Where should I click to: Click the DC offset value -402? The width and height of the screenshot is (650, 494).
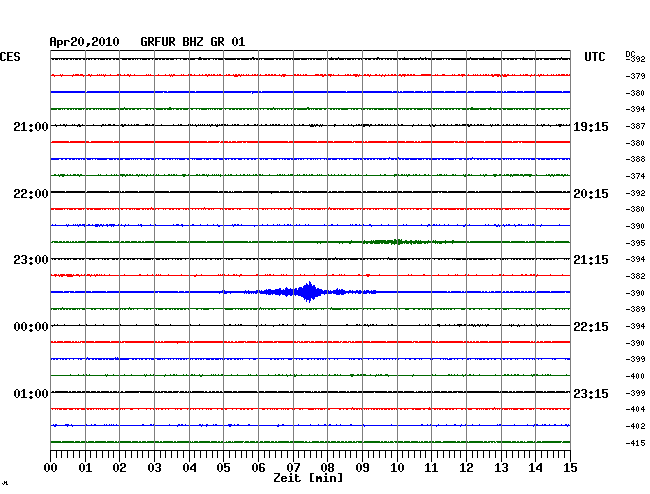(x=635, y=426)
